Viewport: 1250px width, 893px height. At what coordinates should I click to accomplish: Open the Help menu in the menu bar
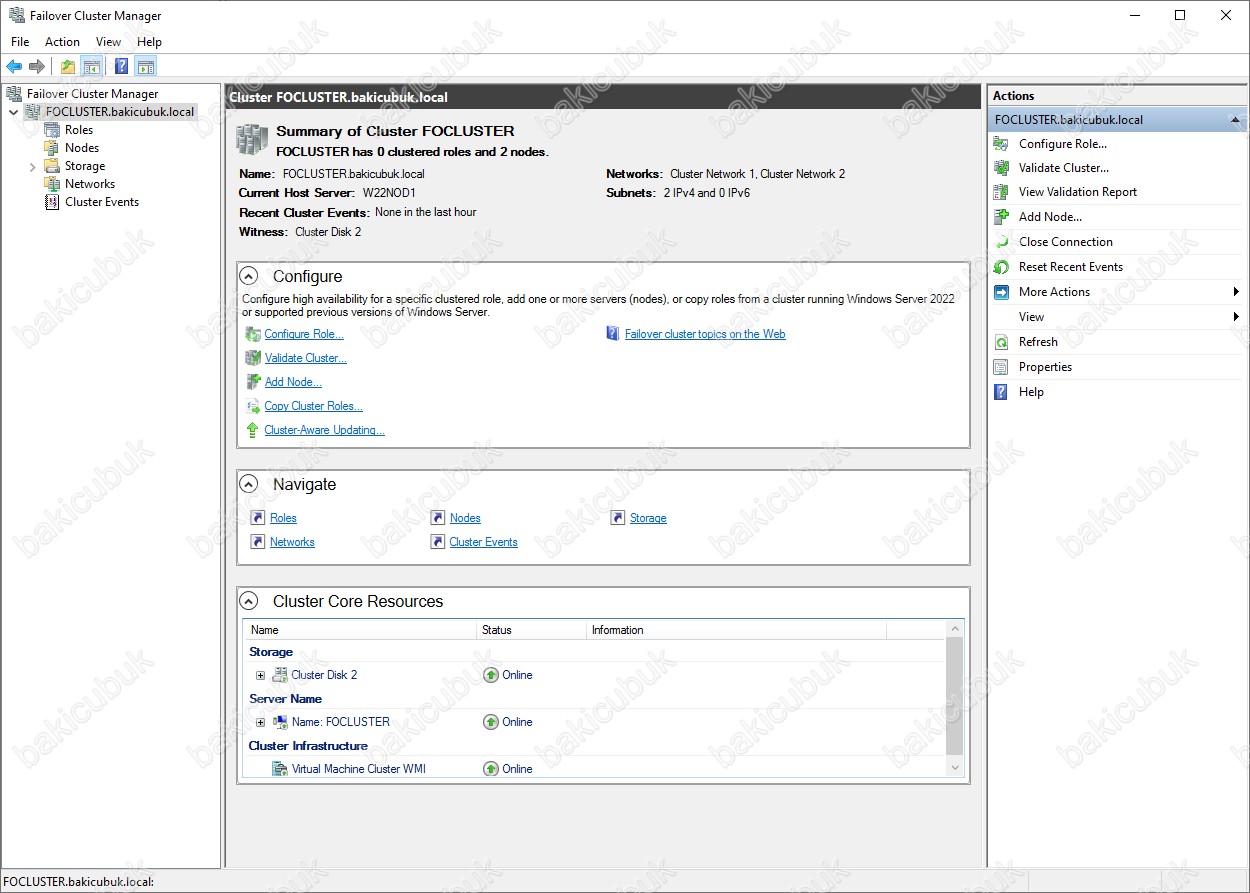click(x=149, y=42)
